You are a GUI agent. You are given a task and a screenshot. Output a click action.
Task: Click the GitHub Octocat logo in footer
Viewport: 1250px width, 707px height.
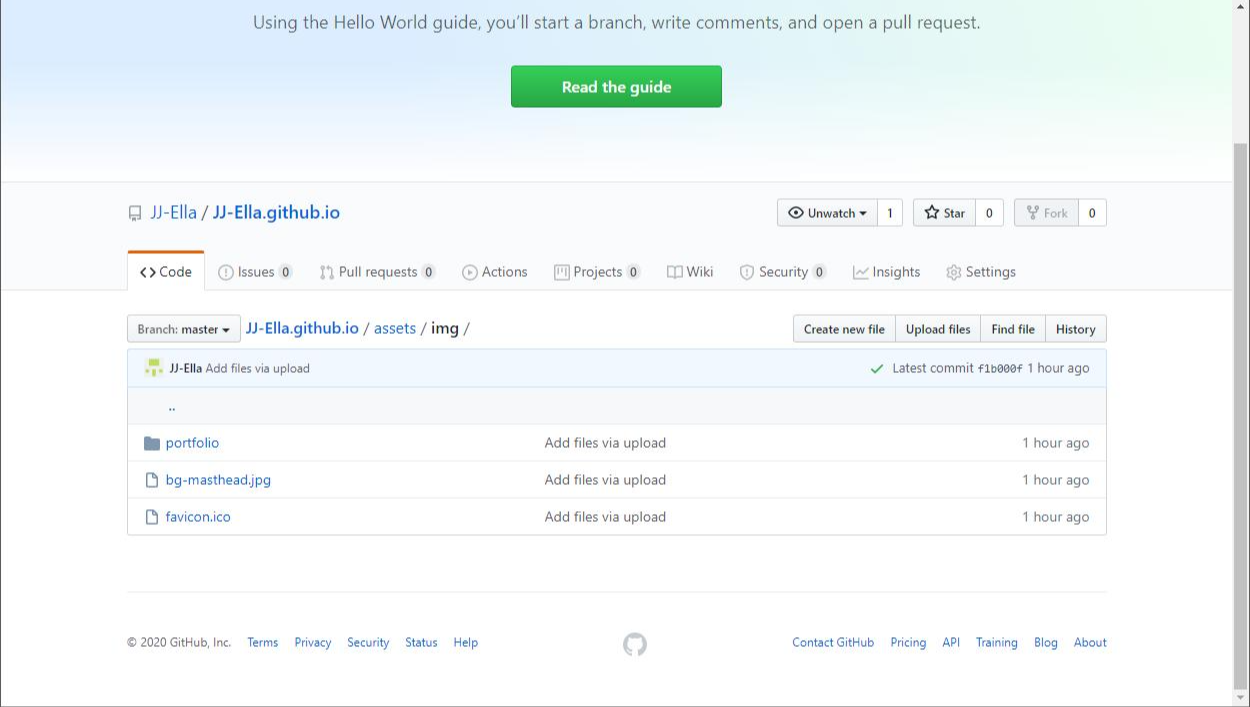click(635, 644)
